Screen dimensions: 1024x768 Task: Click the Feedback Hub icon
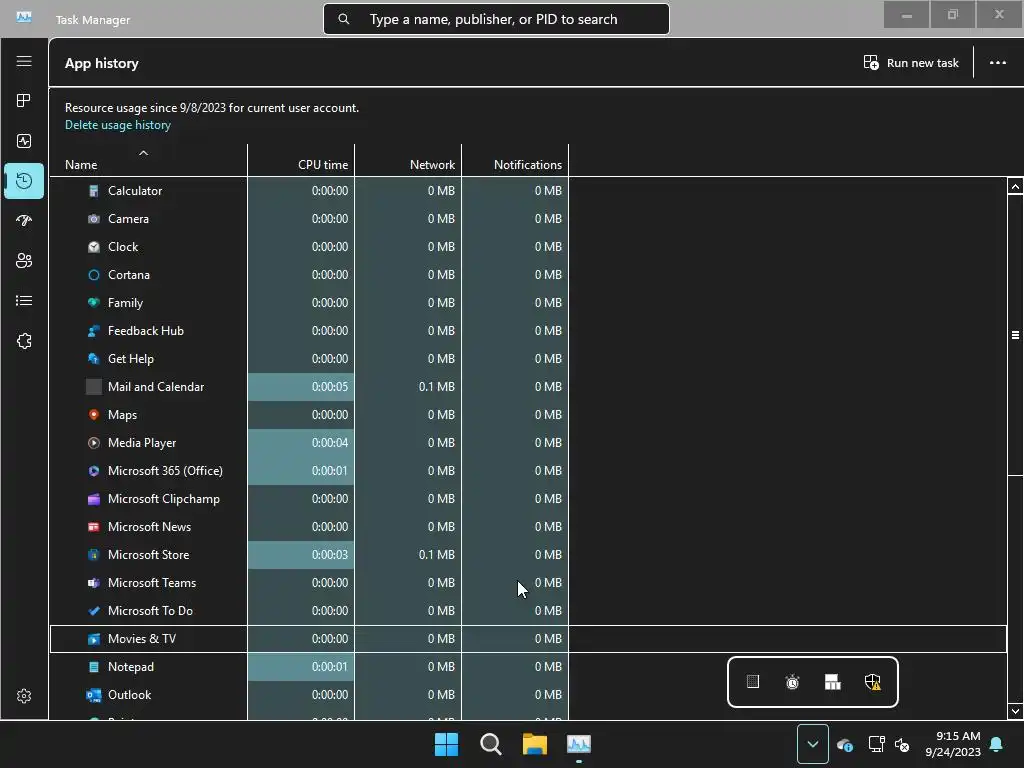(94, 331)
